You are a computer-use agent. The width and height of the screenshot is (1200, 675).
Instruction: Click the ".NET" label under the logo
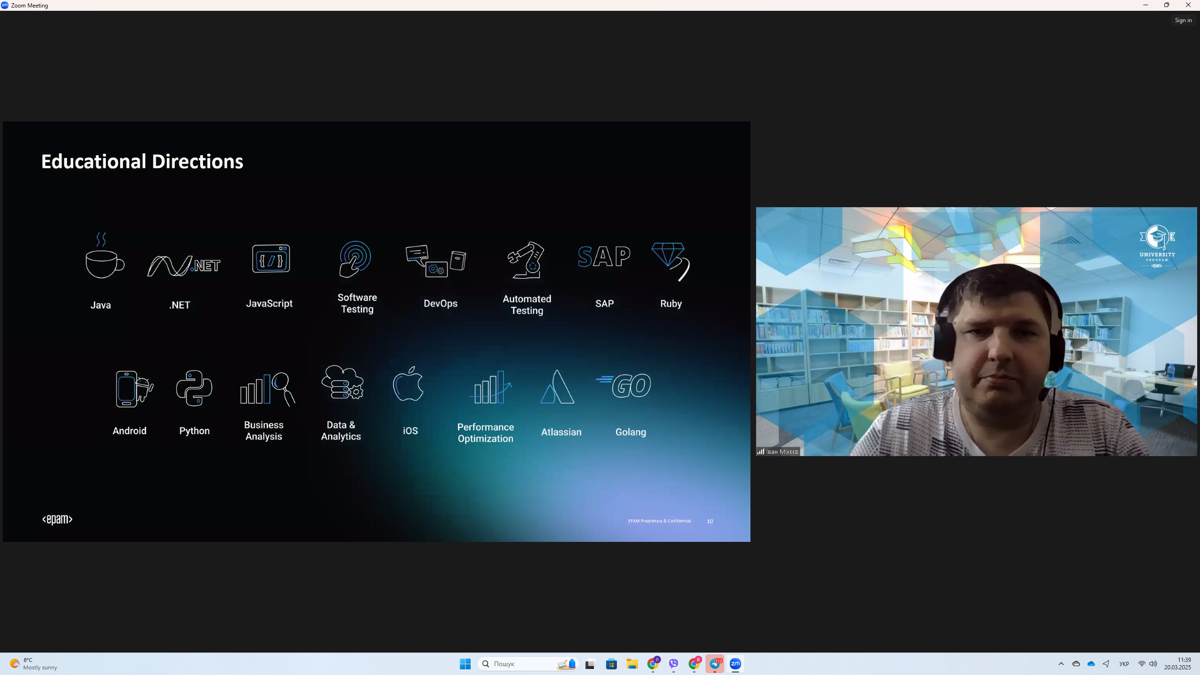coord(180,305)
